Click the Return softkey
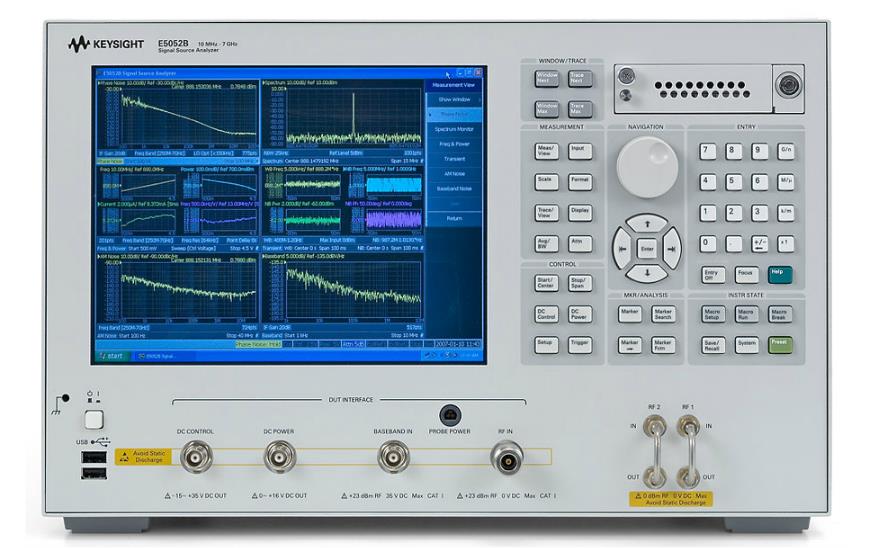Screen dimensions: 884x548 coord(453,217)
